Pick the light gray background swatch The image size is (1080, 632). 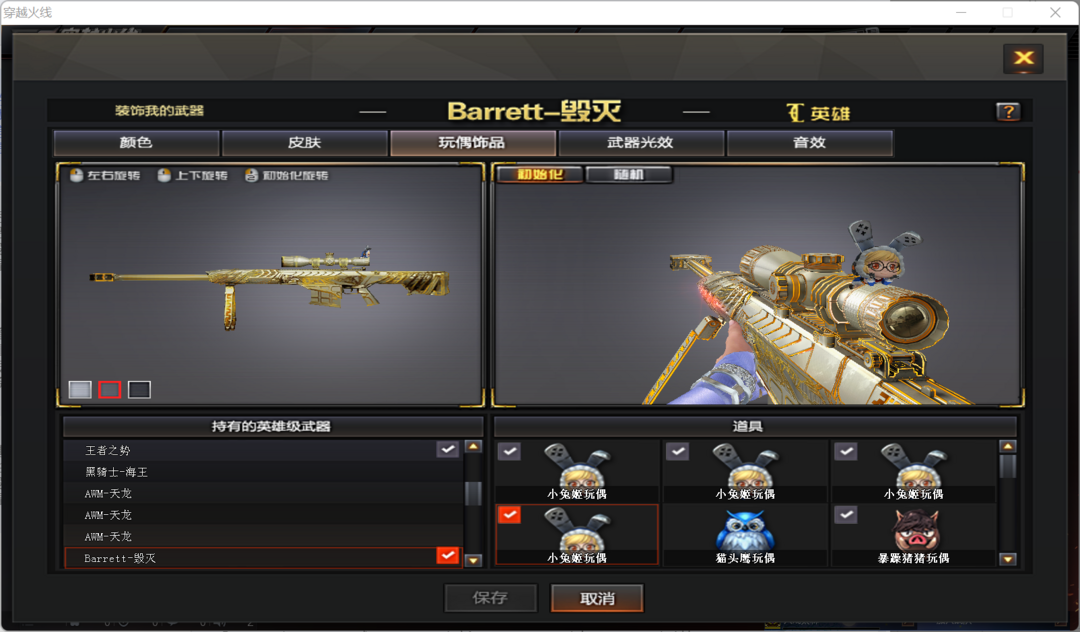(80, 390)
